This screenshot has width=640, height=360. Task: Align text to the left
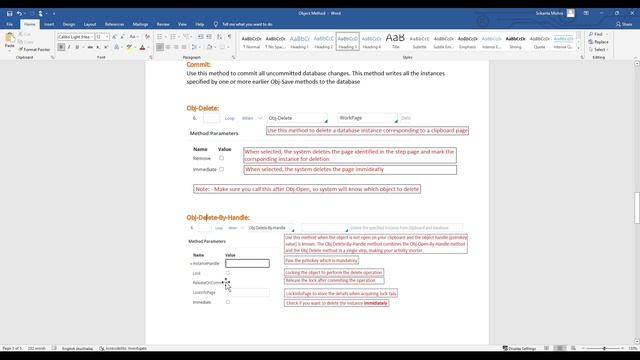click(160, 47)
